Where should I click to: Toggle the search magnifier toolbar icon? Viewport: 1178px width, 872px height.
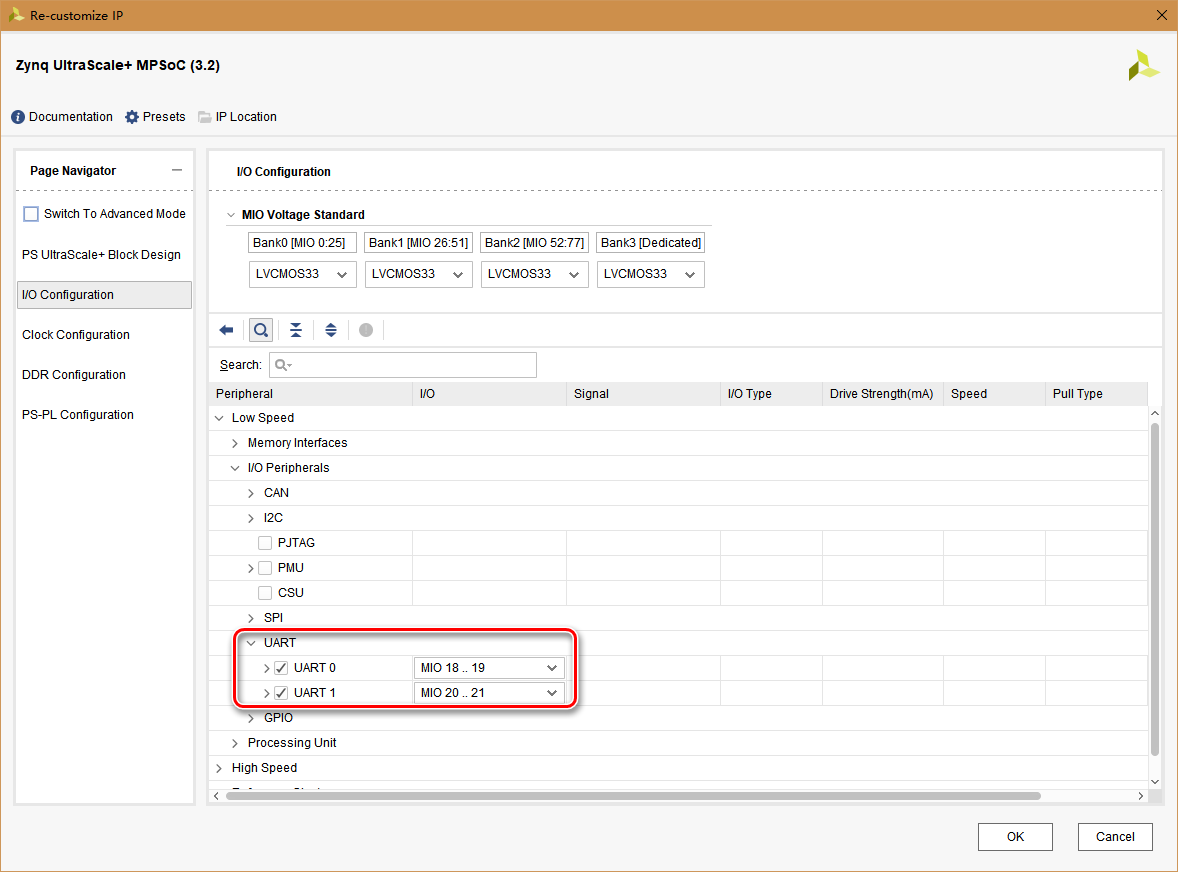click(x=261, y=330)
